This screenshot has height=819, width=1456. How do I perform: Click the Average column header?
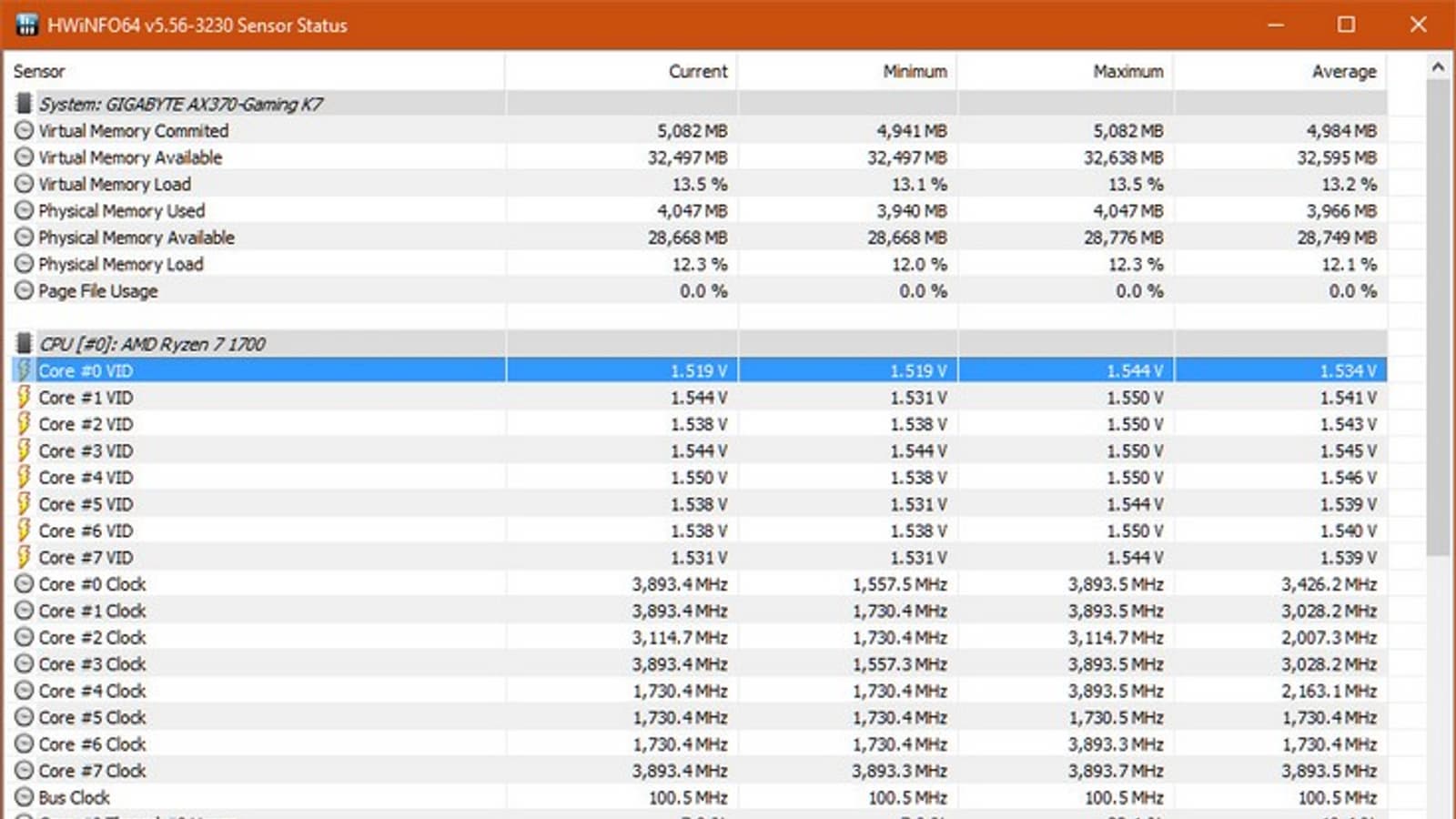[x=1343, y=71]
